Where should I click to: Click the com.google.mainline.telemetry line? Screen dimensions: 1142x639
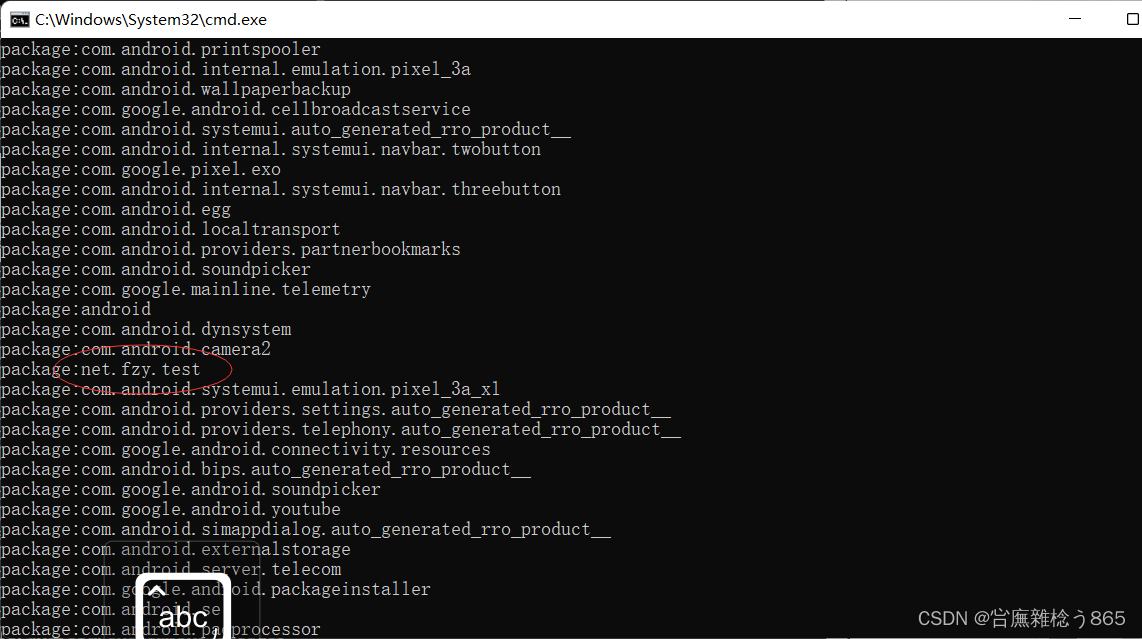pyautogui.click(x=185, y=289)
